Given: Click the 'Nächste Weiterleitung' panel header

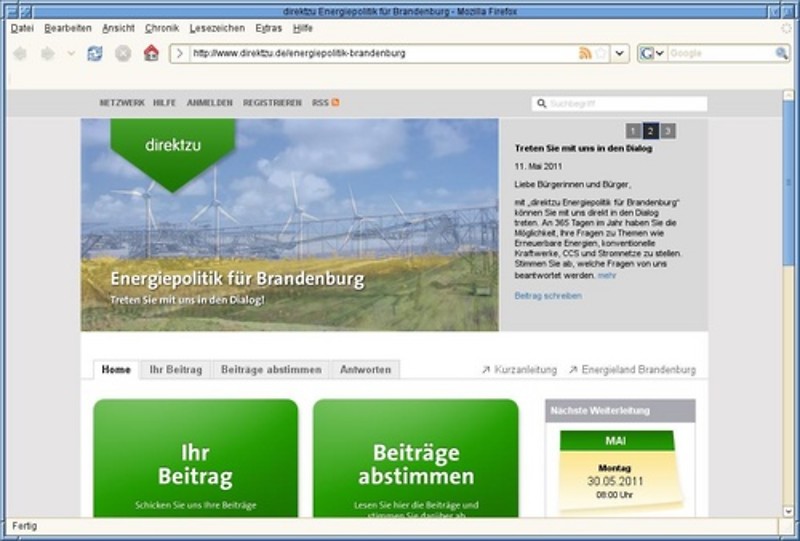Looking at the screenshot, I should pos(620,410).
